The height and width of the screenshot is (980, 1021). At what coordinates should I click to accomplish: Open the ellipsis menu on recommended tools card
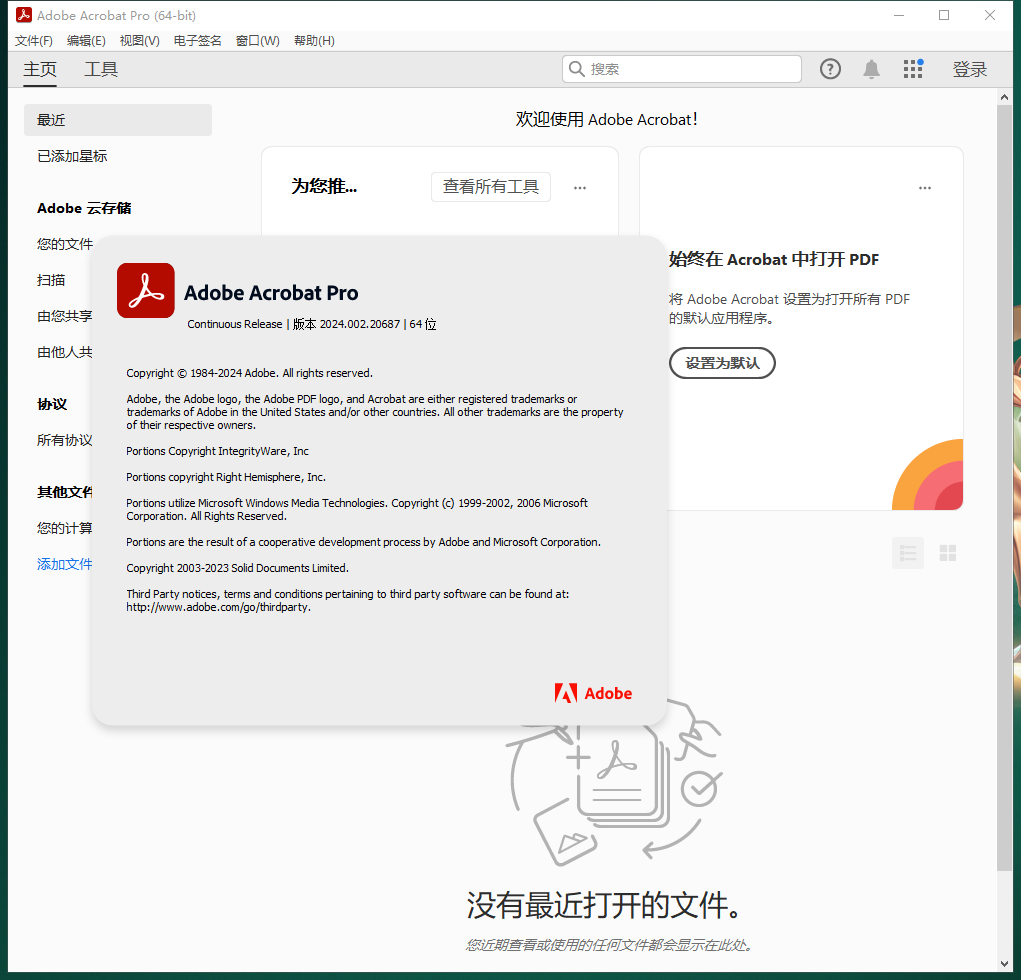coord(580,187)
